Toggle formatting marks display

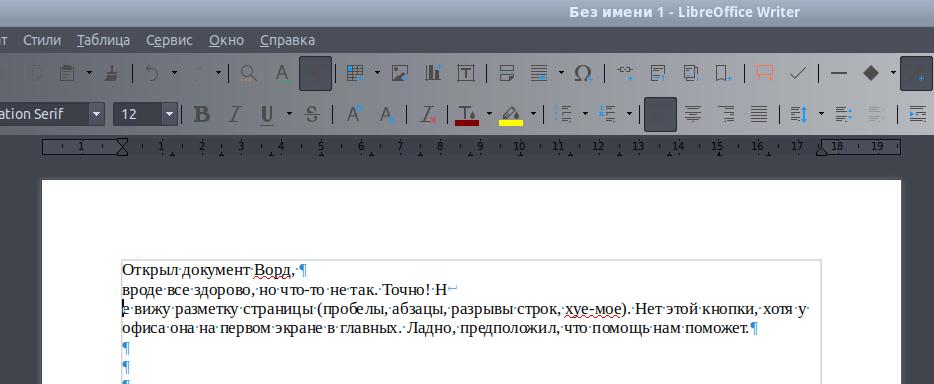(x=315, y=73)
